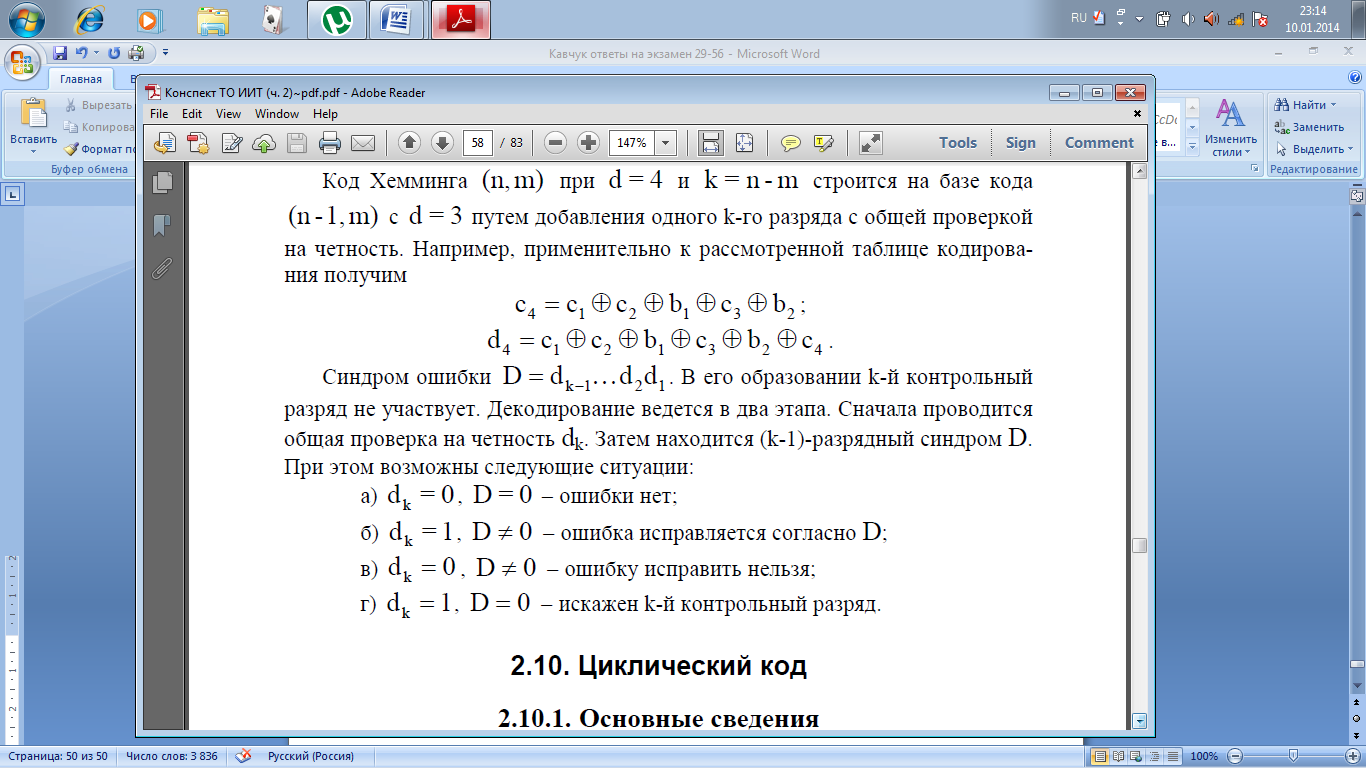Image resolution: width=1366 pixels, height=768 pixels.
Task: Click Формат по образцу brush in Word
Action: coord(98,149)
